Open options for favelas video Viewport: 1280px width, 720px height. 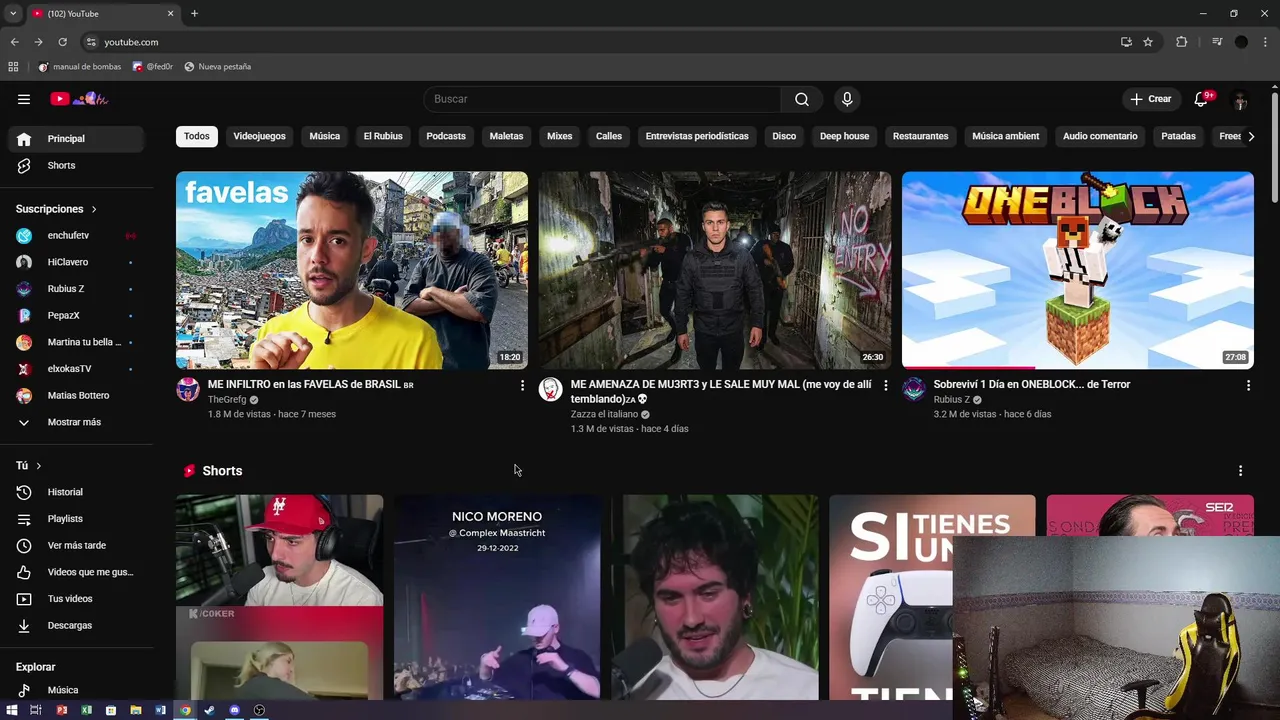[x=522, y=385]
